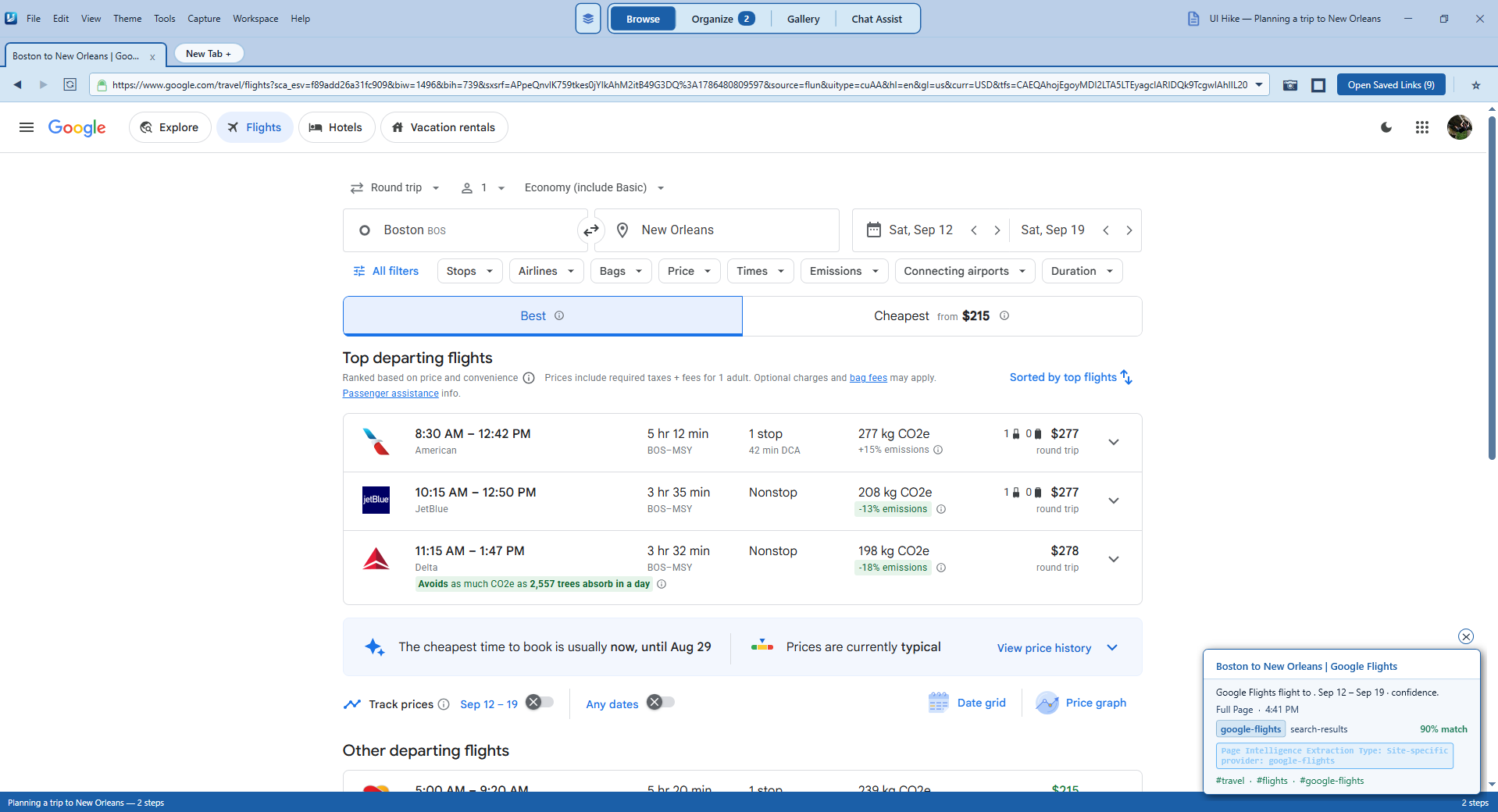Go back with the browser back arrow

[17, 84]
